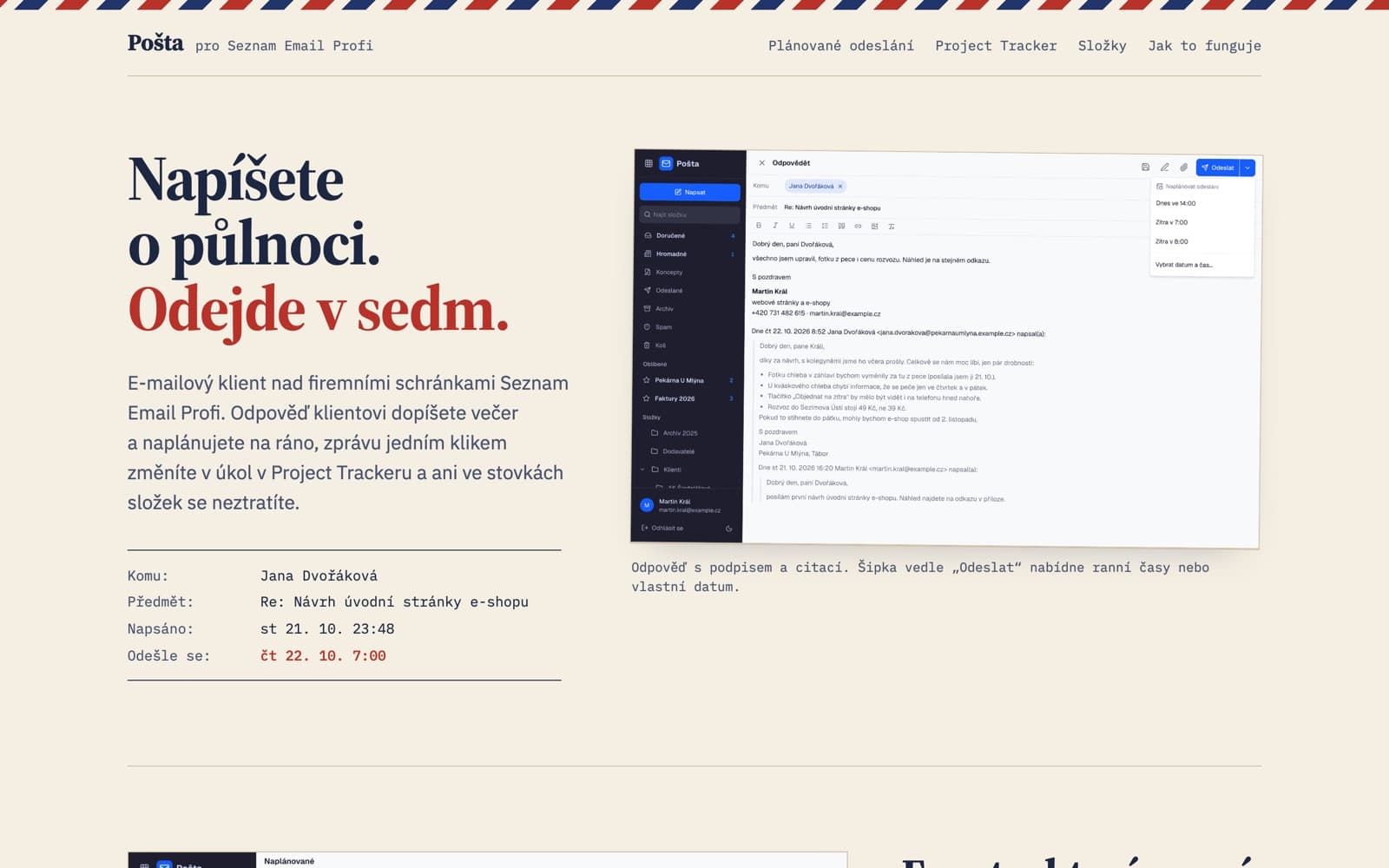Attach a file using the paperclip icon

[1183, 167]
